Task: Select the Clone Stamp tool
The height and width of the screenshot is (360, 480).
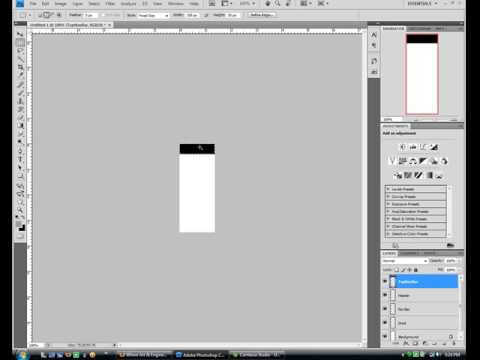Action: tap(20, 101)
